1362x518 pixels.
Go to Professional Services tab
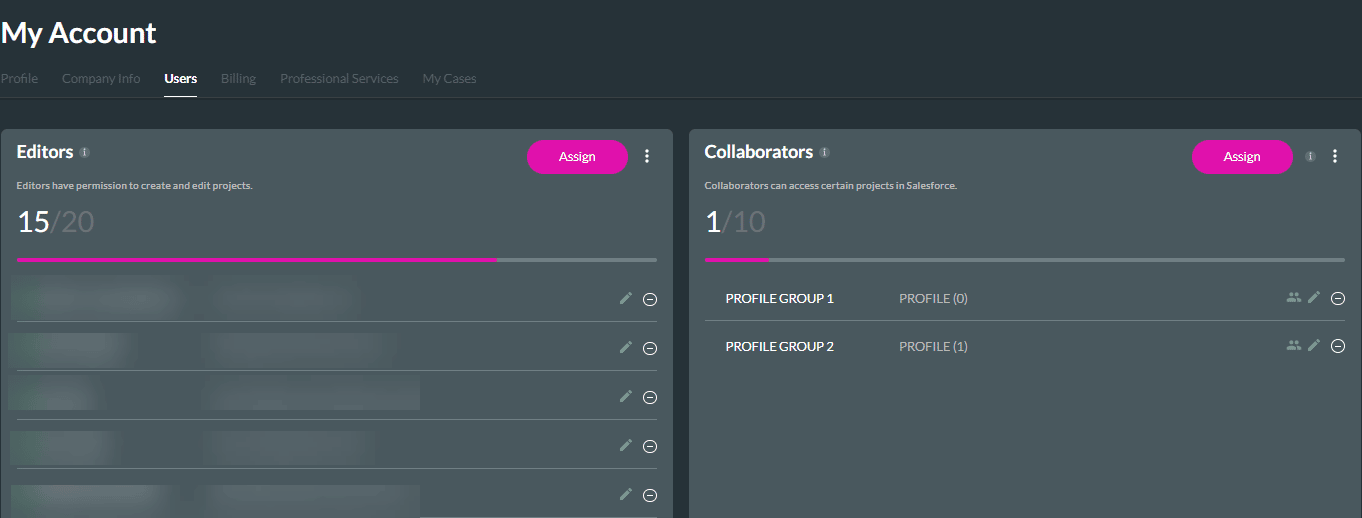pos(339,79)
